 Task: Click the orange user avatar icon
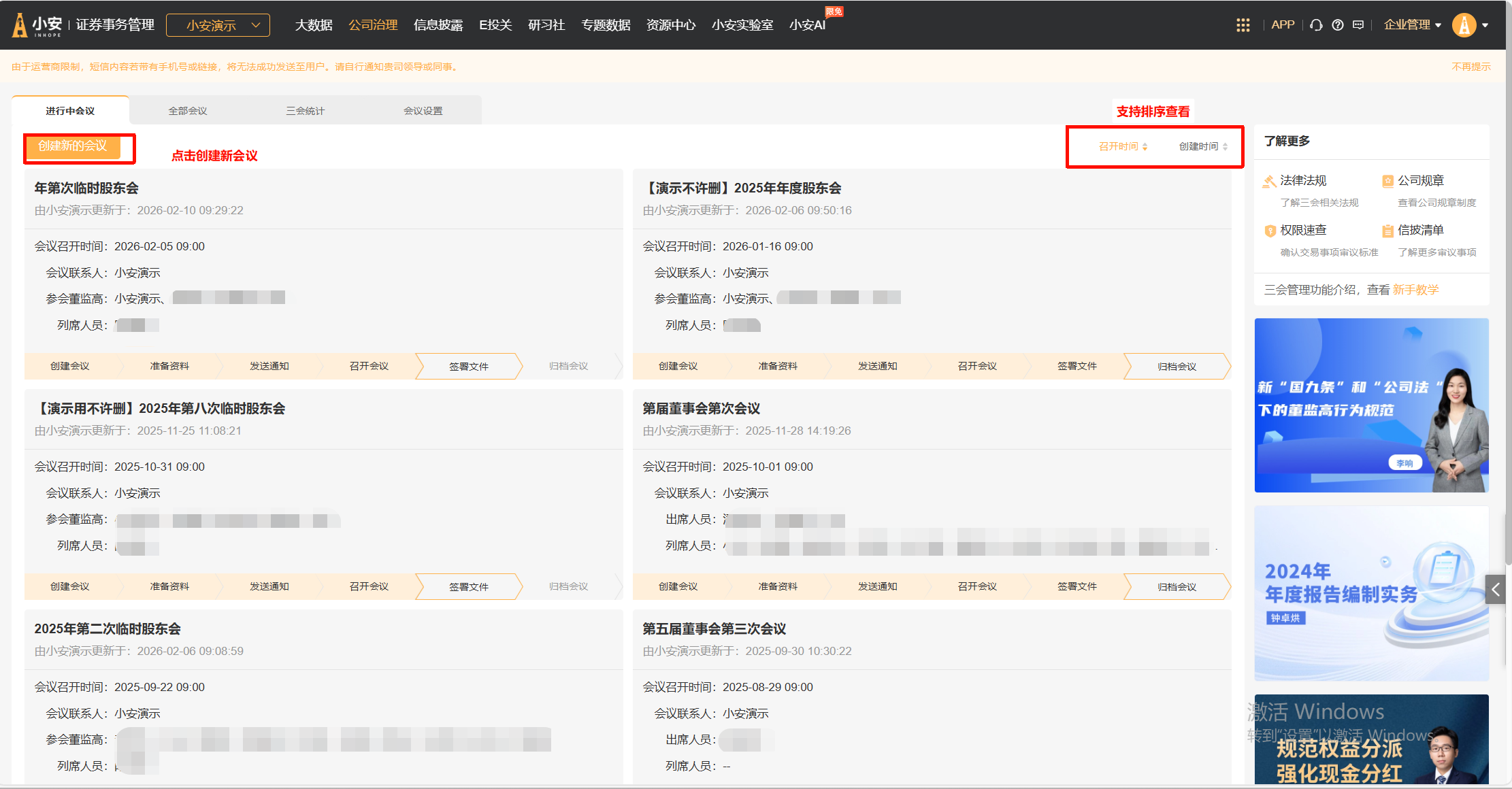tap(1464, 25)
